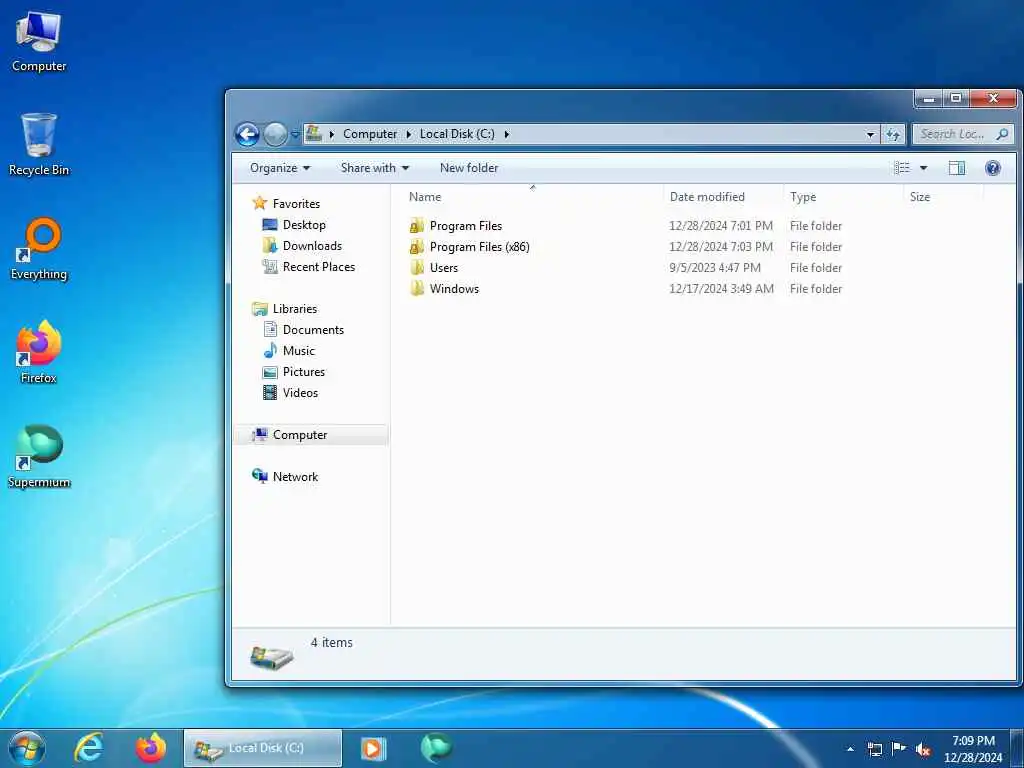Open the Organize menu
Screen dimensions: 1024x768
pos(280,168)
